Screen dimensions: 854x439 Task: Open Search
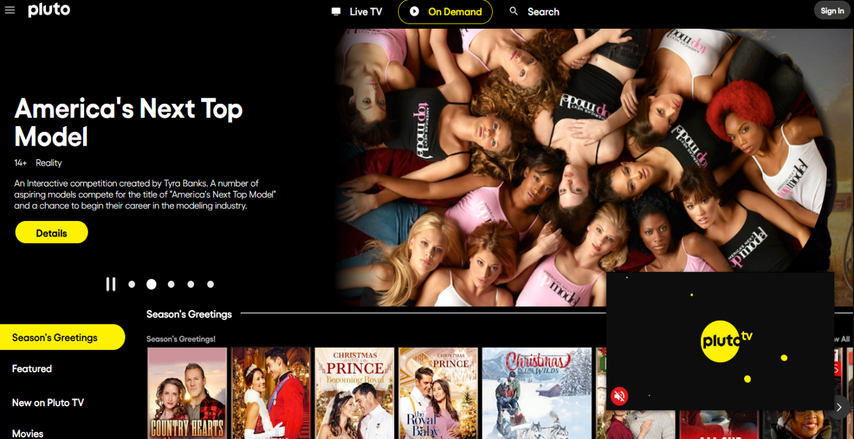[x=534, y=11]
